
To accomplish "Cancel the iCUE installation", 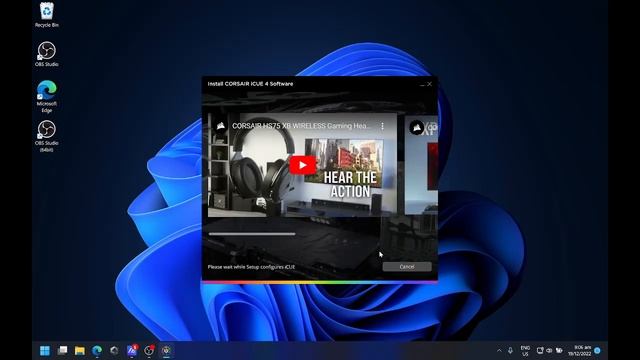I will click(x=407, y=267).
